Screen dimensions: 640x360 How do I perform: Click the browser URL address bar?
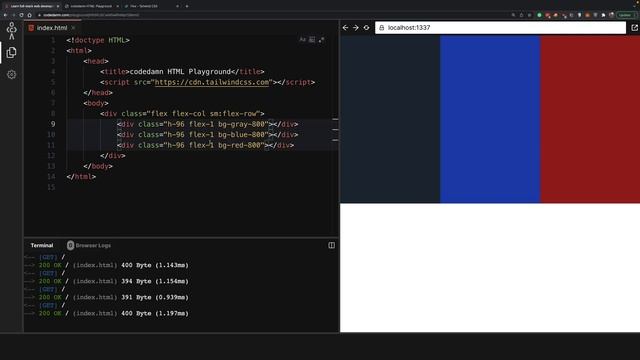tap(269, 15)
